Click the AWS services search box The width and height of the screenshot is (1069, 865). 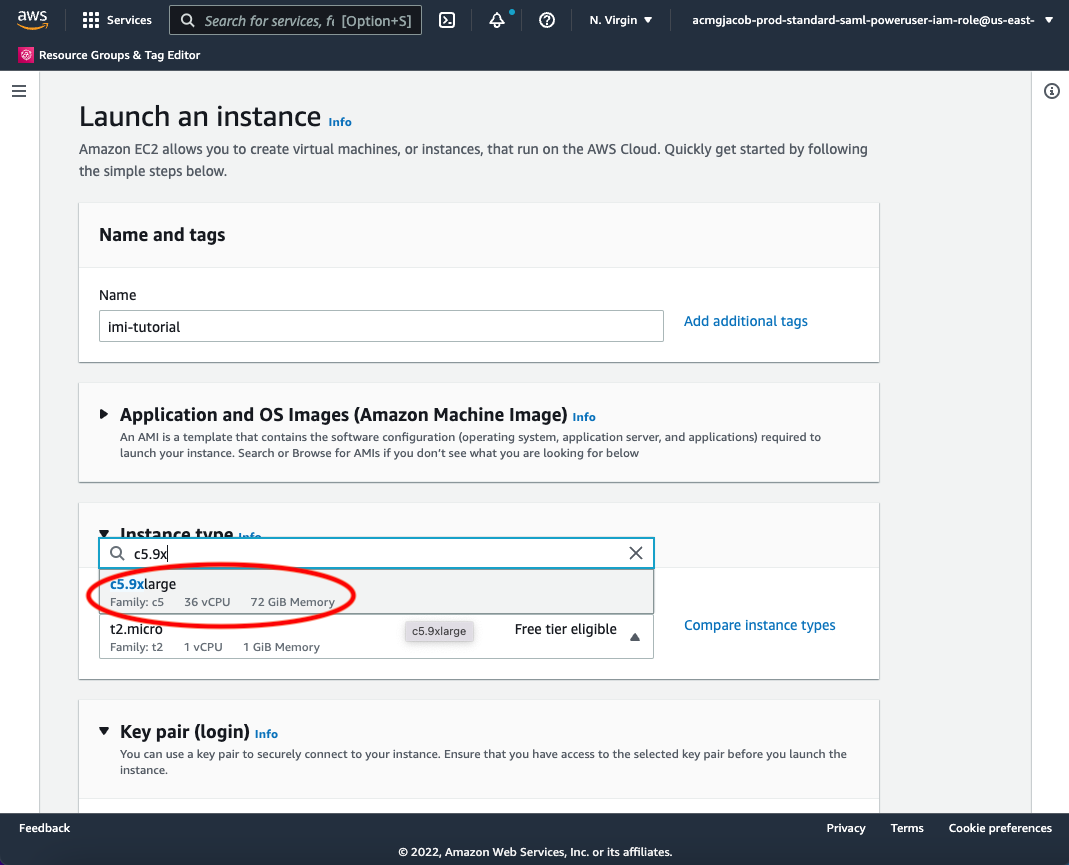(295, 20)
